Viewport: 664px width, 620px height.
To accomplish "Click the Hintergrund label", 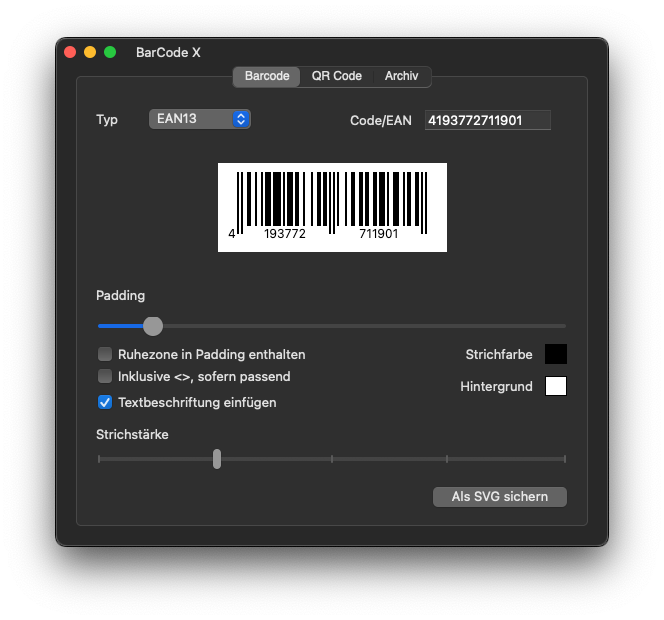I will pos(496,387).
